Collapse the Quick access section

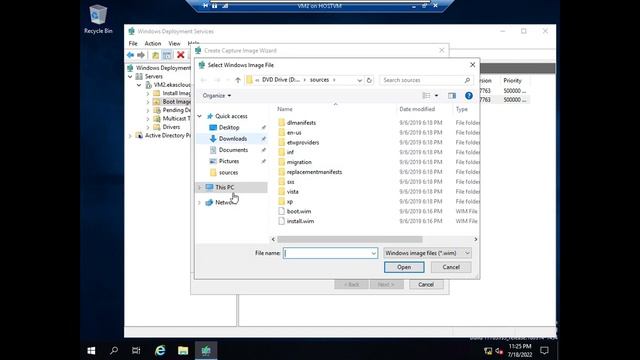click(x=200, y=116)
